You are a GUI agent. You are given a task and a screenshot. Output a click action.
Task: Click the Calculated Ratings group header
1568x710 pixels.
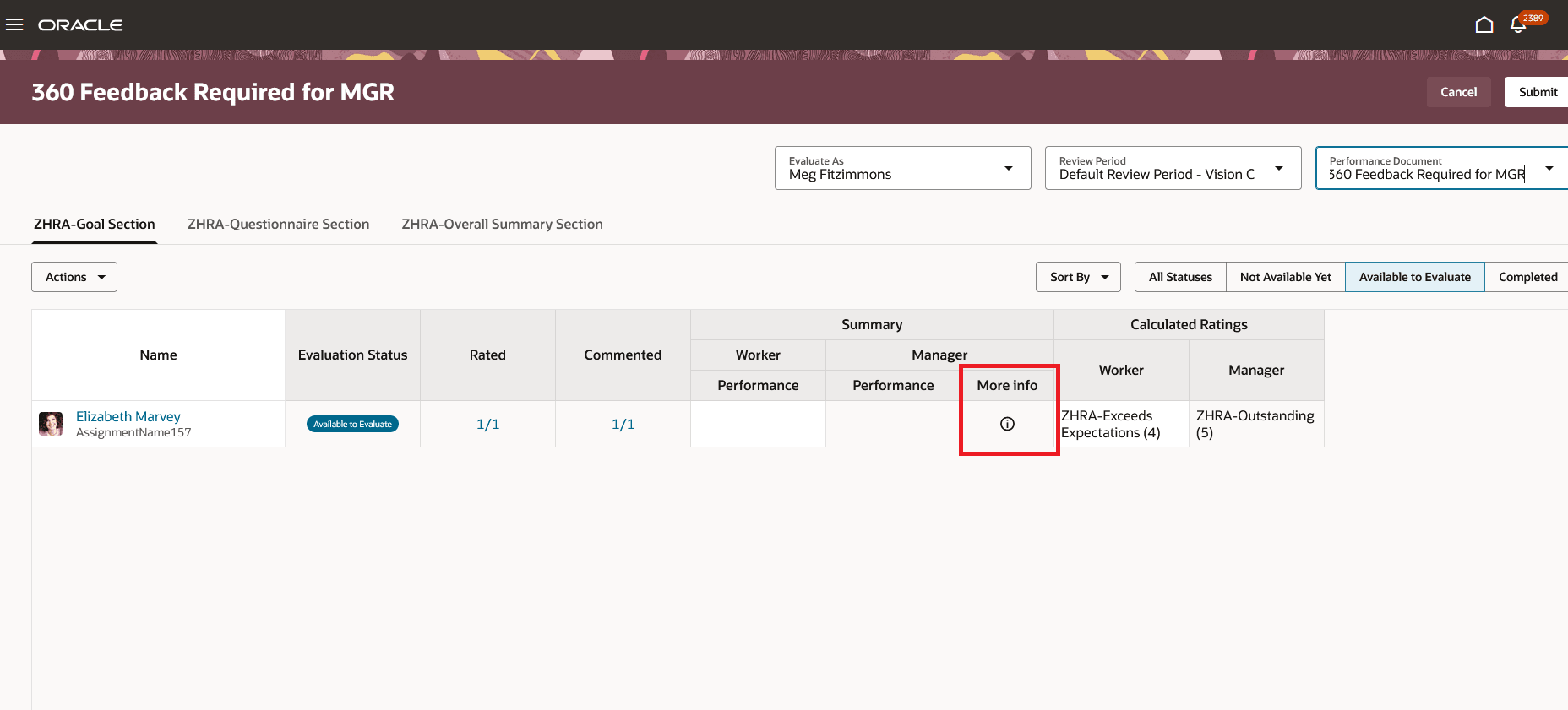coord(1189,324)
